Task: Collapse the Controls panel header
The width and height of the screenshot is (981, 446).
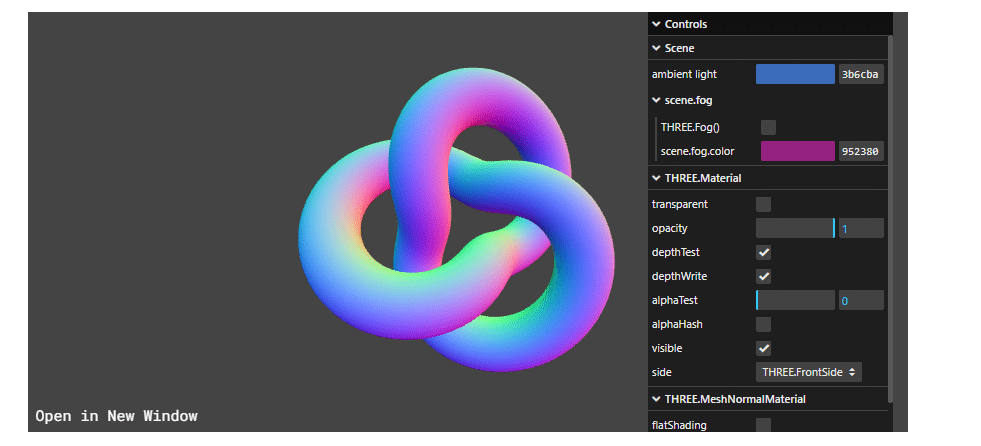Action: [x=770, y=24]
